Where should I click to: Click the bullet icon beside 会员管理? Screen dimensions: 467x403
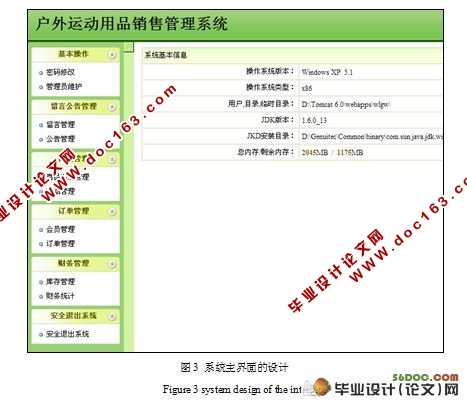41,230
